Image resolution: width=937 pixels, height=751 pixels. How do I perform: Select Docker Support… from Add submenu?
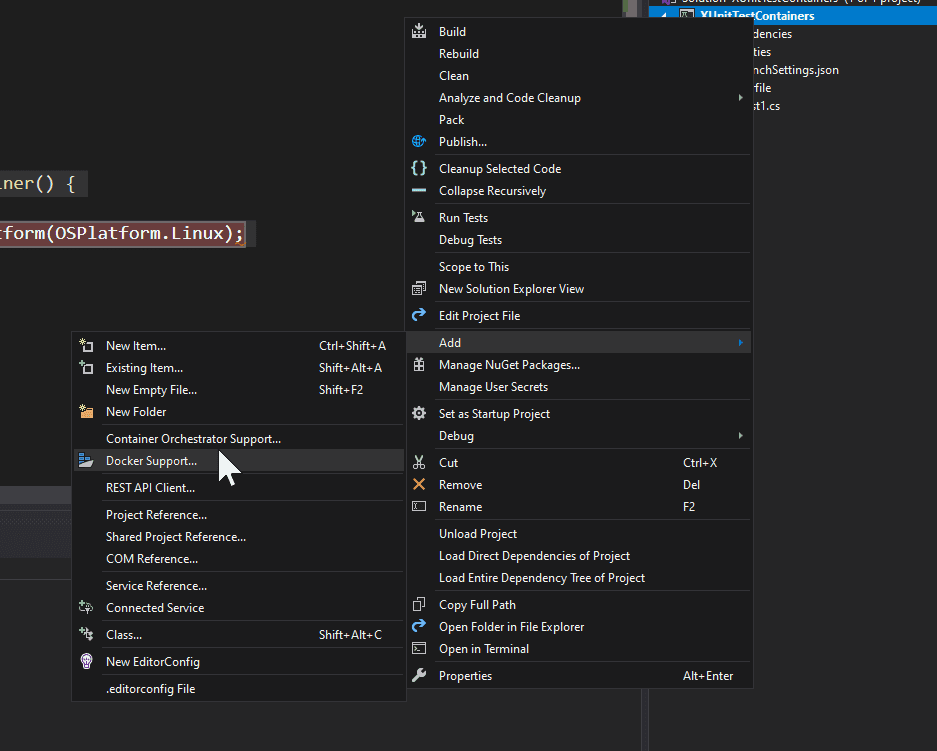tap(151, 461)
